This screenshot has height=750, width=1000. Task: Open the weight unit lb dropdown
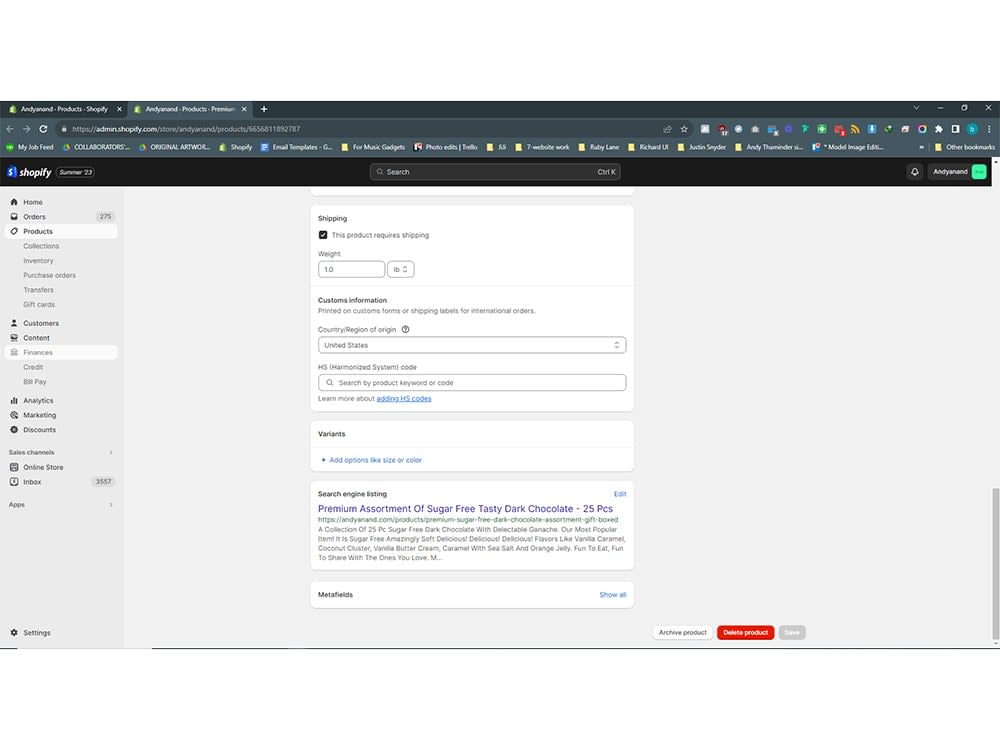[401, 269]
